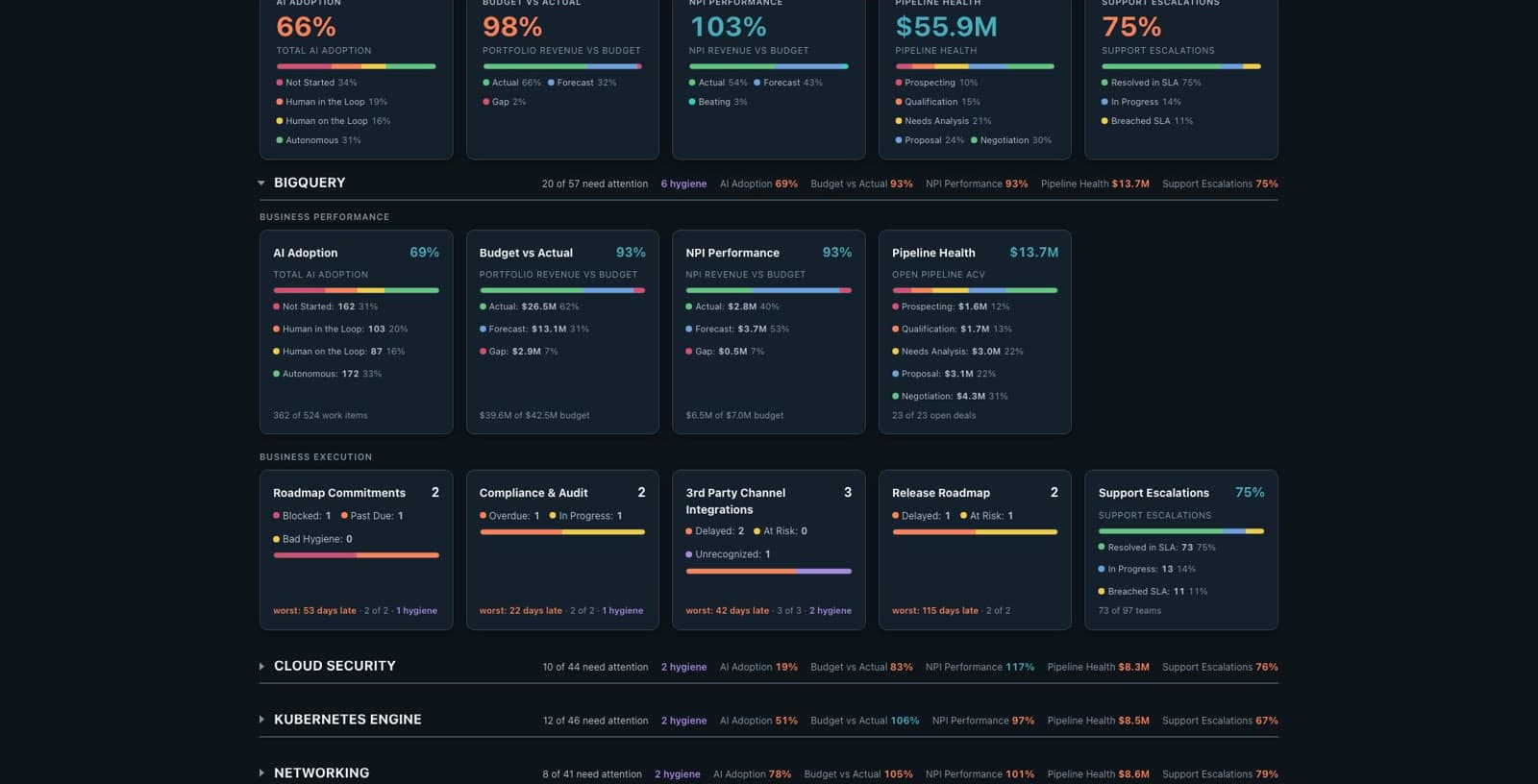Collapse the BIGQUERY section
This screenshot has height=784, width=1538.
pos(261,183)
